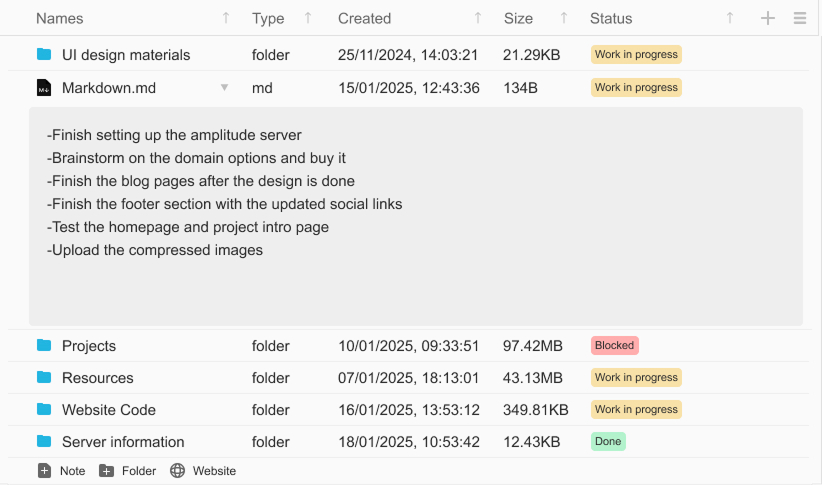Sort by Size using arrow icon
The height and width of the screenshot is (485, 822).
(564, 18)
